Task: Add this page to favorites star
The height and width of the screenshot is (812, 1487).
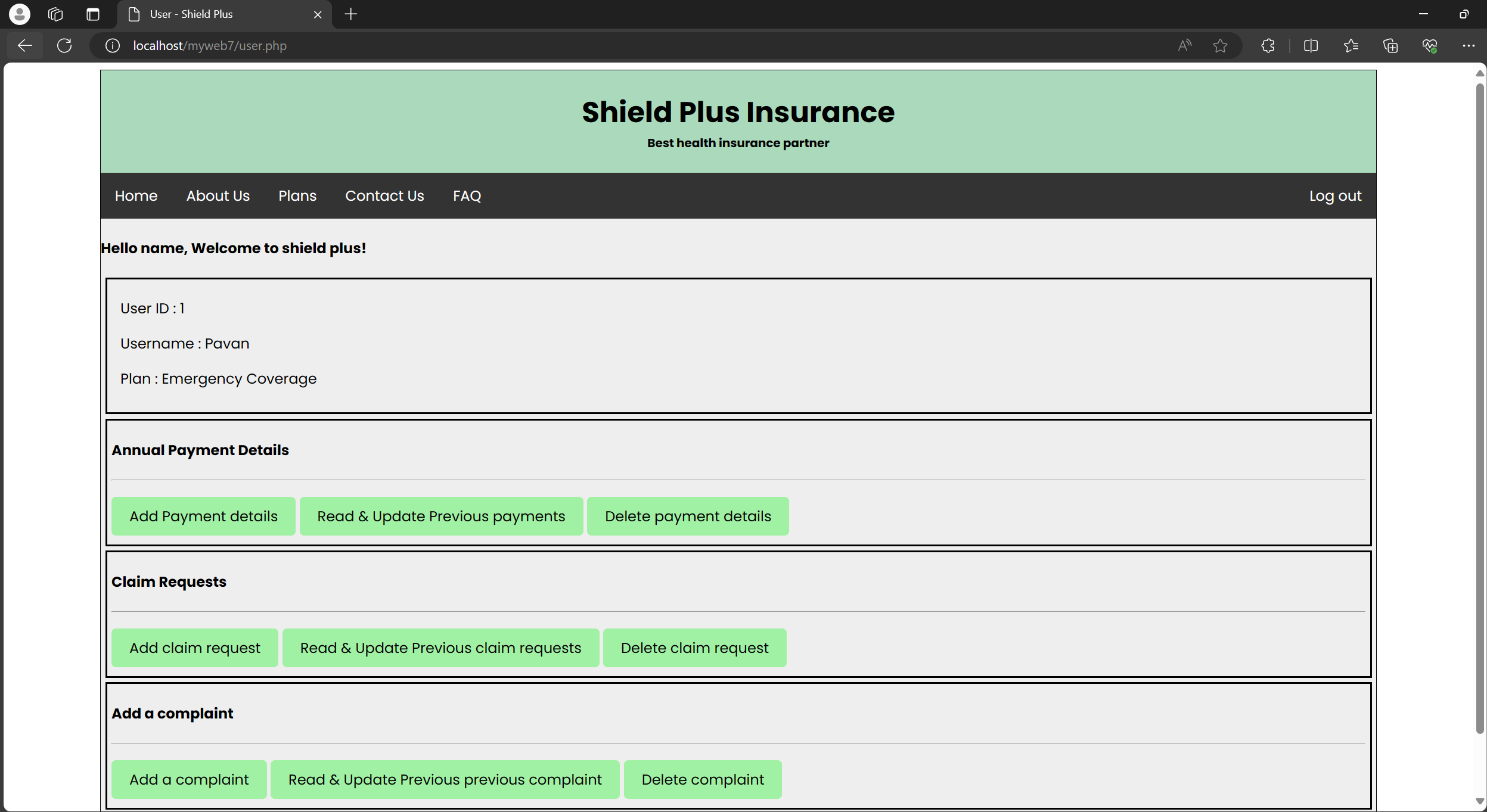Action: 1220,46
